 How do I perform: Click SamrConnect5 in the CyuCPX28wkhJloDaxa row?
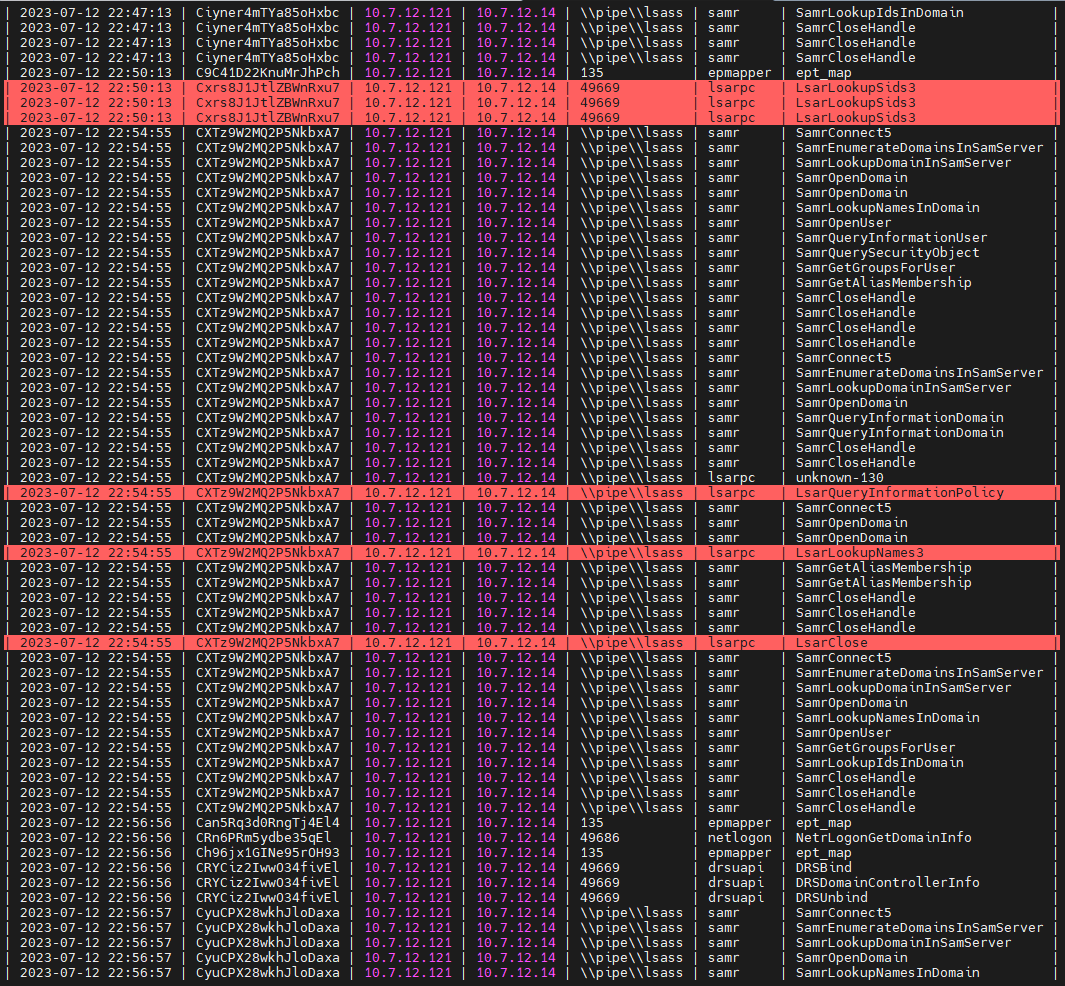click(x=844, y=913)
